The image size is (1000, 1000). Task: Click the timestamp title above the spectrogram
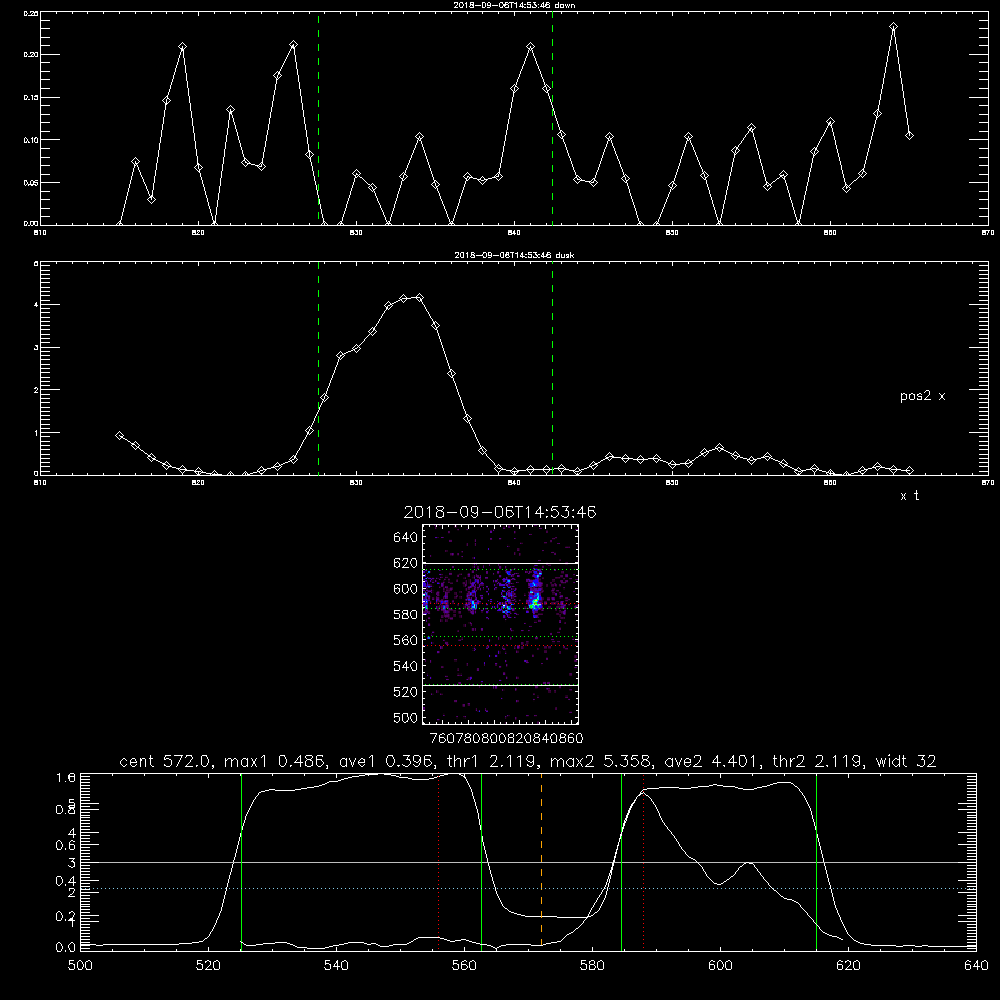pos(500,512)
